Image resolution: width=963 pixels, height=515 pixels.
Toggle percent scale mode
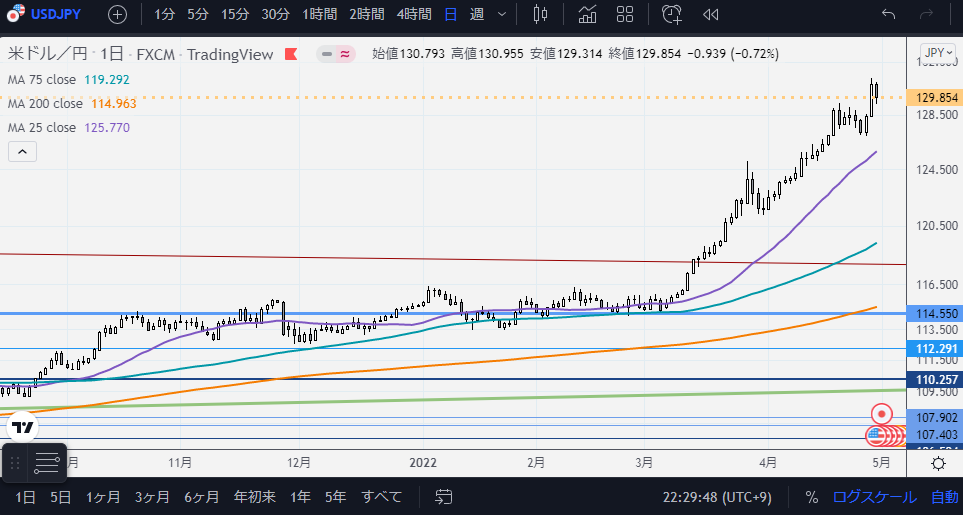811,497
